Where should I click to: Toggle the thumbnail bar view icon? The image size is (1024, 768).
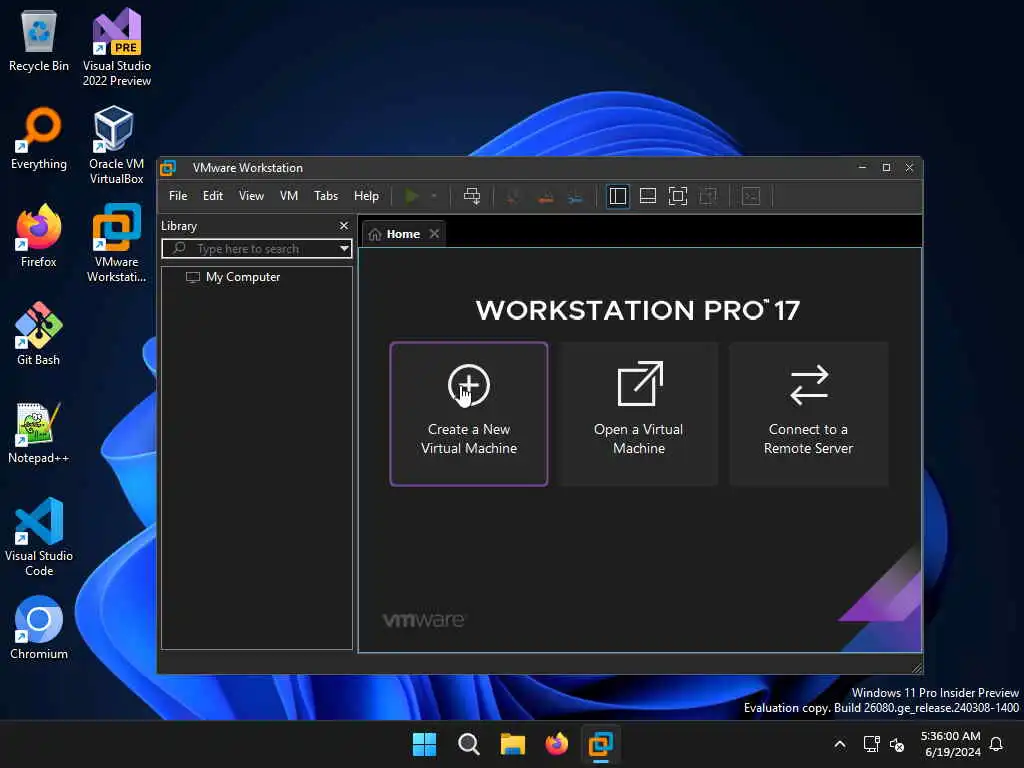pyautogui.click(x=648, y=196)
